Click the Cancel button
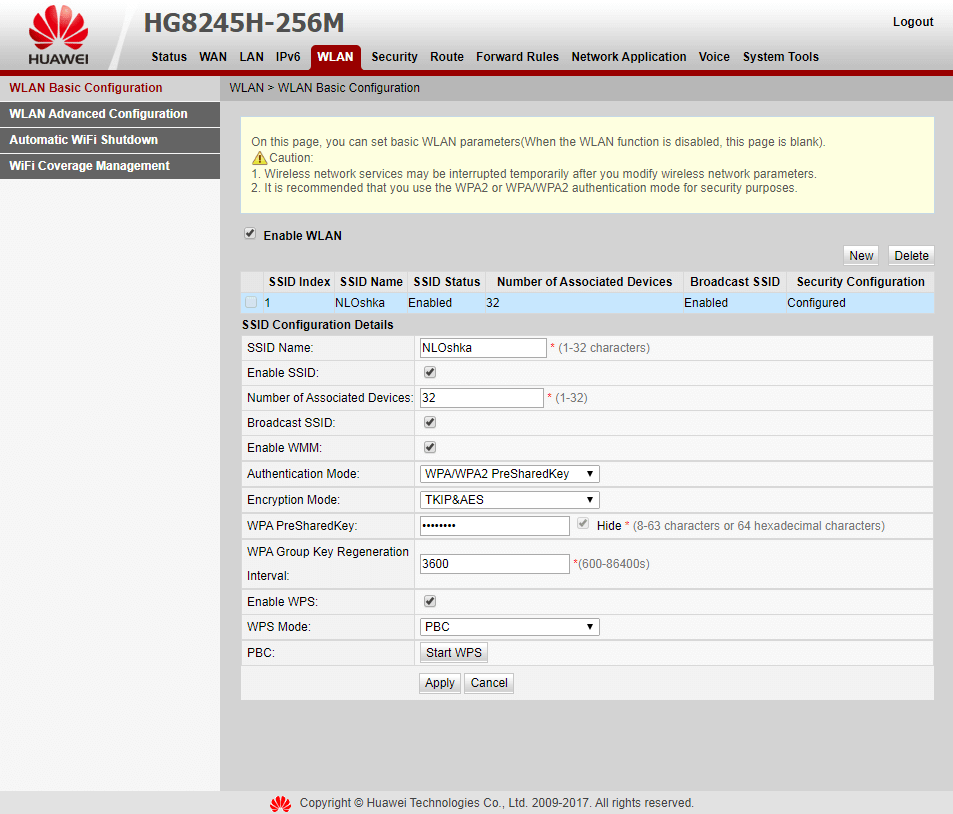This screenshot has width=953, height=814. (x=489, y=683)
